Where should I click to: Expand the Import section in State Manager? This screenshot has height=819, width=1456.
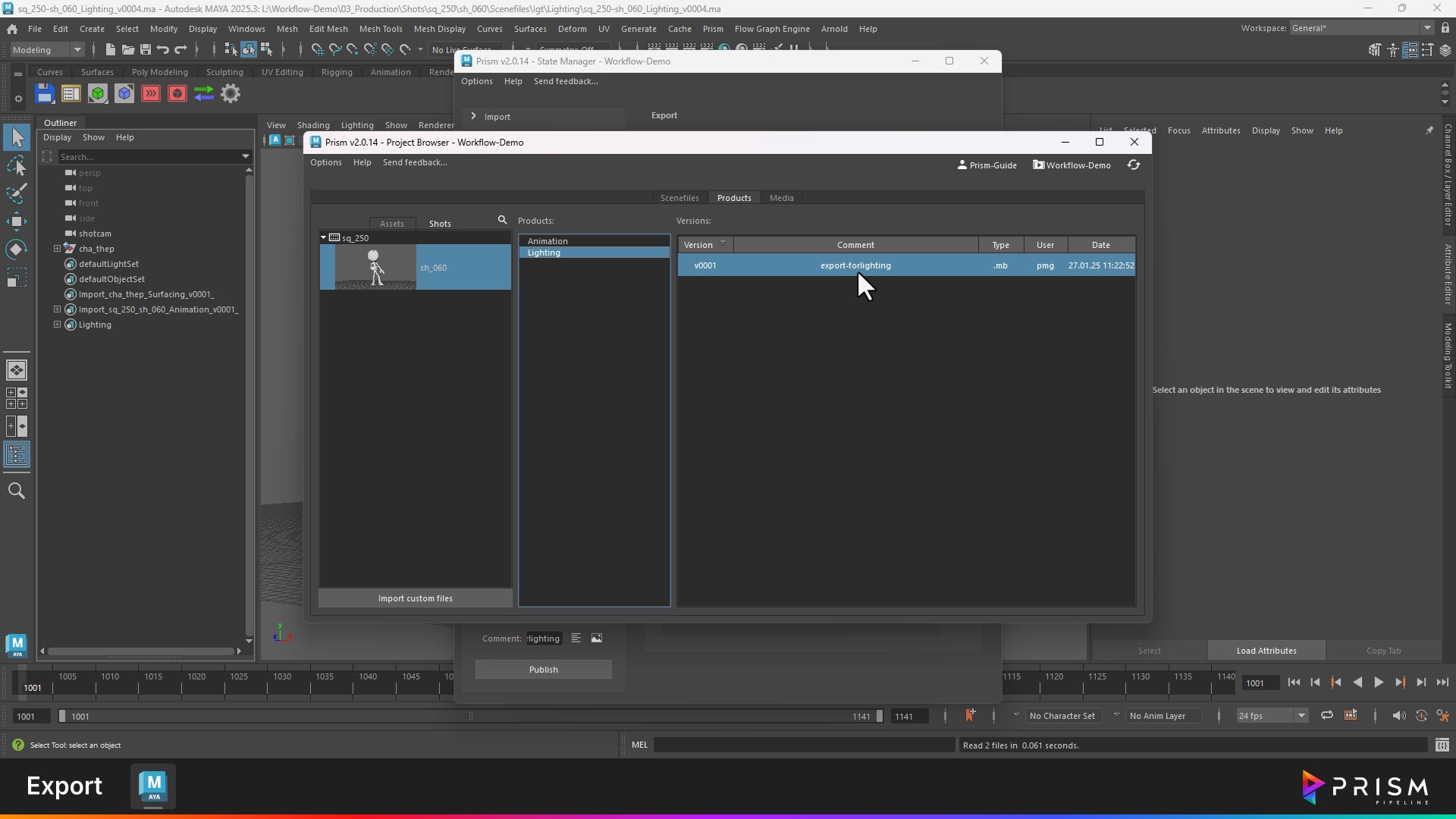(x=473, y=116)
